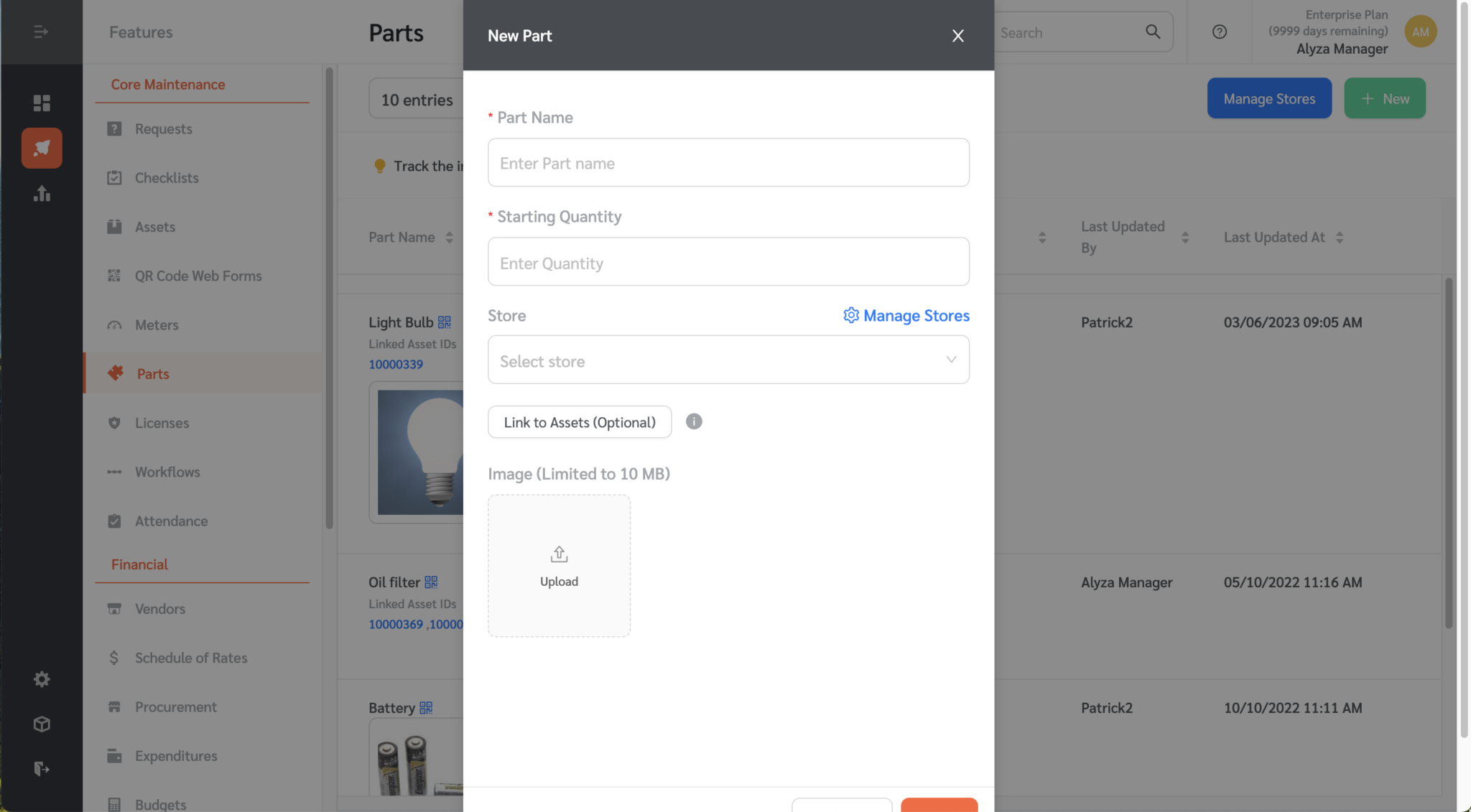Click the search magnifier icon
Image resolution: width=1471 pixels, height=812 pixels.
pos(1151,32)
